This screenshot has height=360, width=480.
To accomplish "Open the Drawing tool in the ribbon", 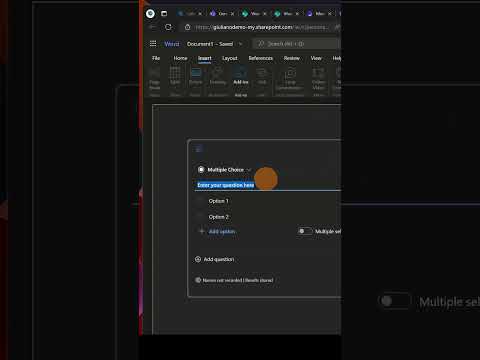I will click(x=218, y=76).
